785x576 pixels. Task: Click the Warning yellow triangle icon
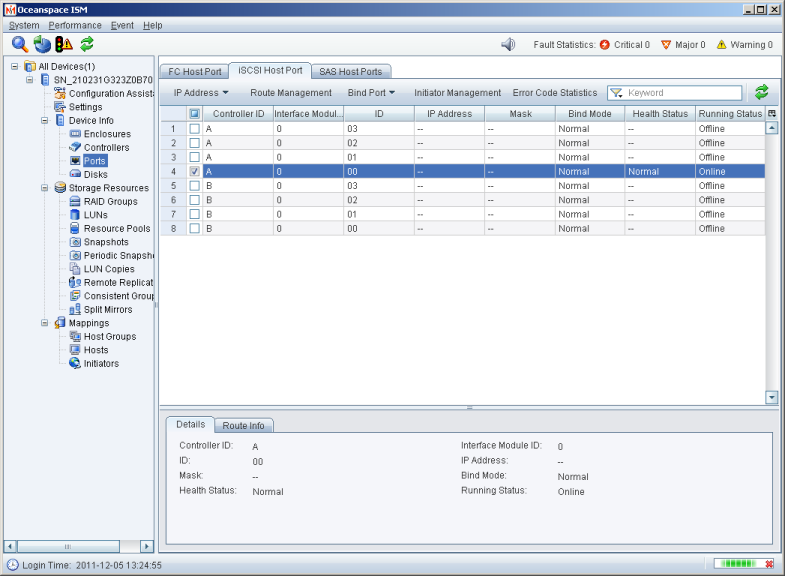click(721, 45)
